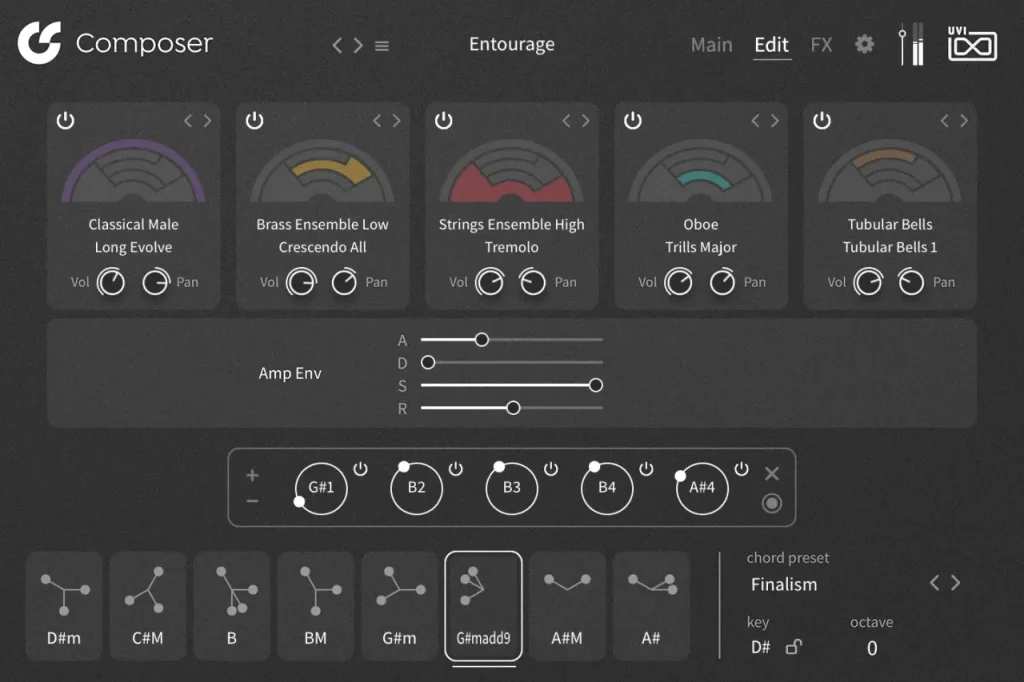This screenshot has width=1024, height=682.
Task: Click the Entourage preset name
Action: (511, 44)
